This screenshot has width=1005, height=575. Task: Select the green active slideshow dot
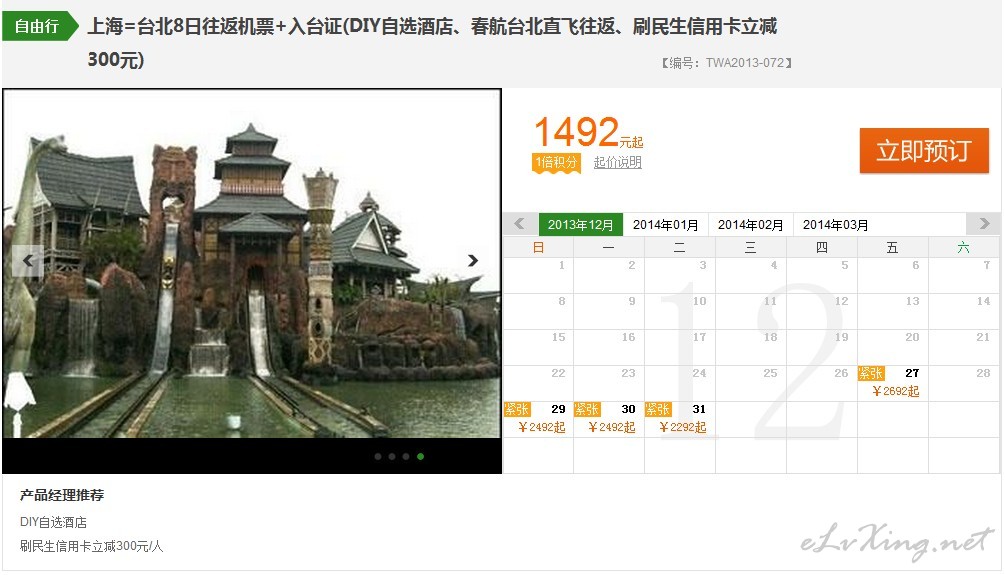click(x=420, y=456)
